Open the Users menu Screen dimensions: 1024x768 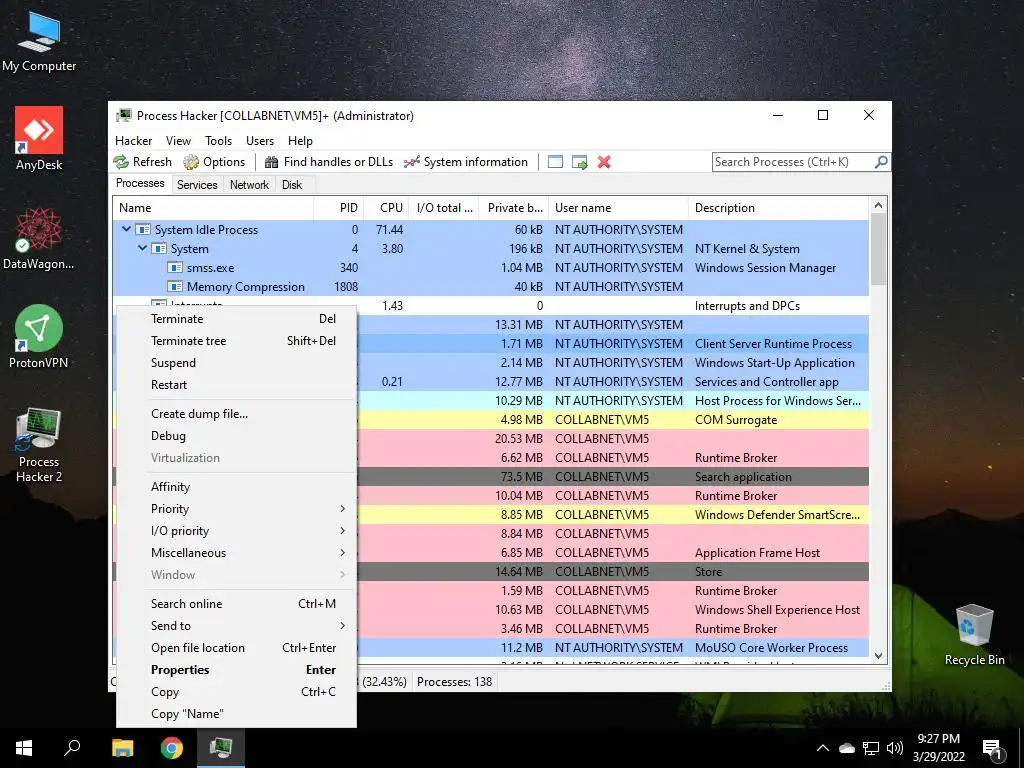click(x=260, y=140)
